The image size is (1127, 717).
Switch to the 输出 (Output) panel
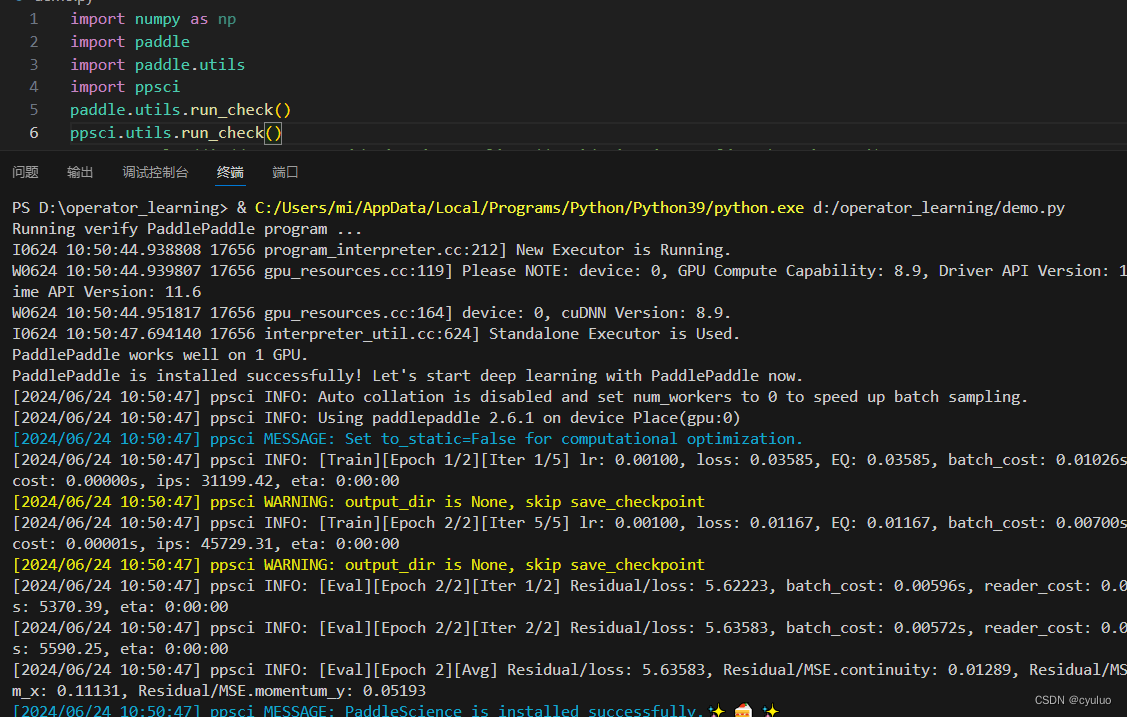(80, 172)
